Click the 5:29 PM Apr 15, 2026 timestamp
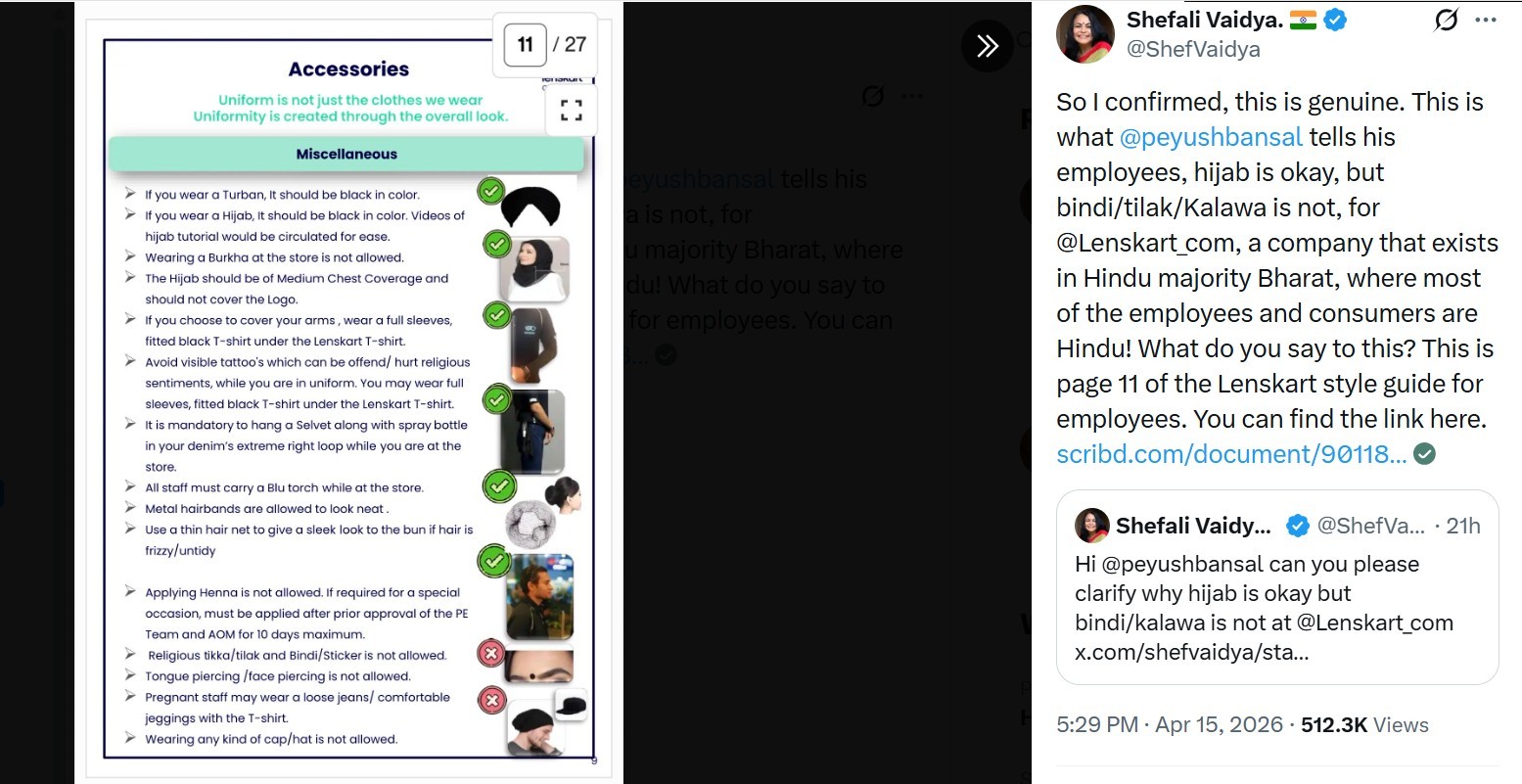This screenshot has height=784, width=1522. [x=1170, y=725]
